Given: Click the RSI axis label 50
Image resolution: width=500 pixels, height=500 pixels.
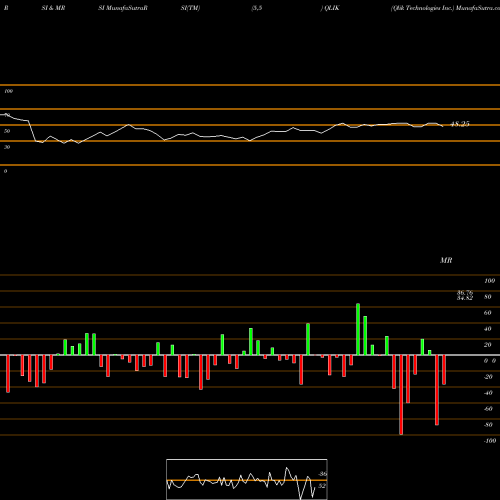Looking at the screenshot, I should click(x=7, y=131).
